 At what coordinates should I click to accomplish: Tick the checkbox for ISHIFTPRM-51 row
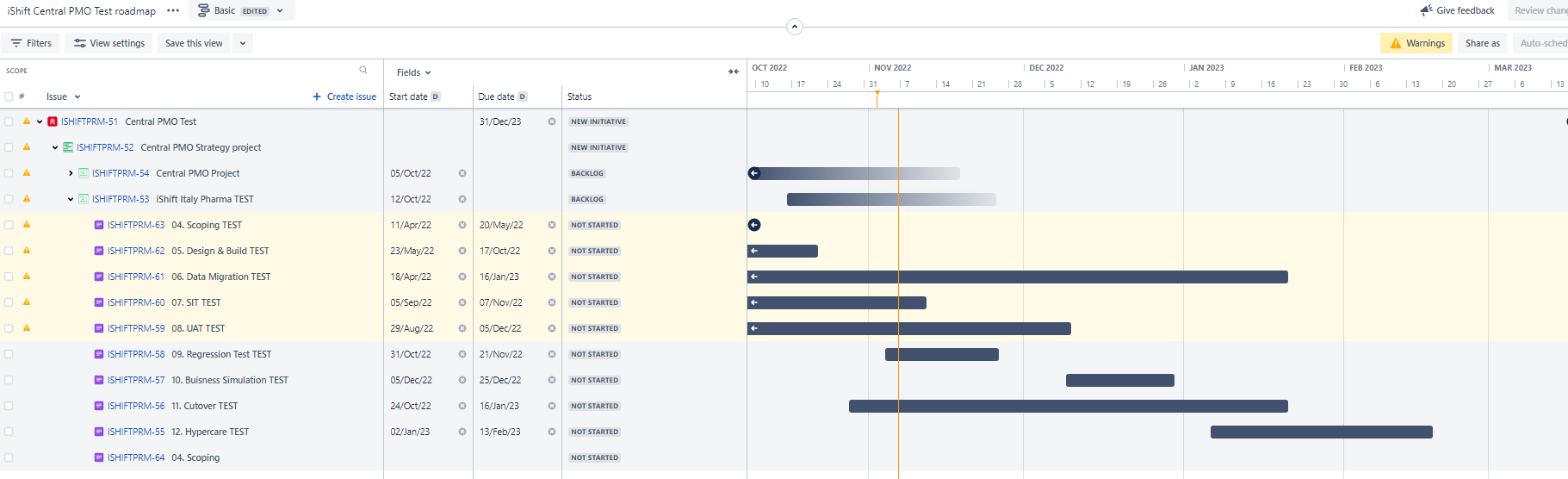9,121
